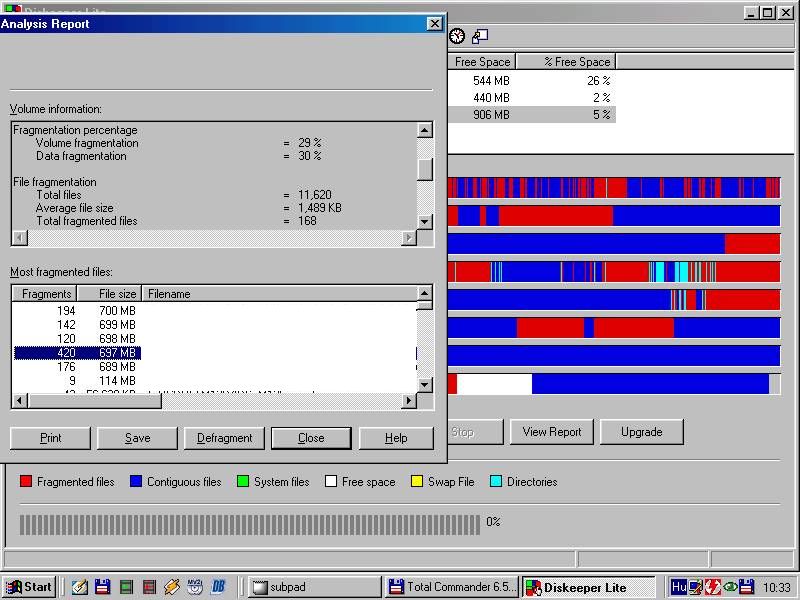This screenshot has height=600, width=800.
Task: Switch to subpad taskbar window
Action: (313, 587)
